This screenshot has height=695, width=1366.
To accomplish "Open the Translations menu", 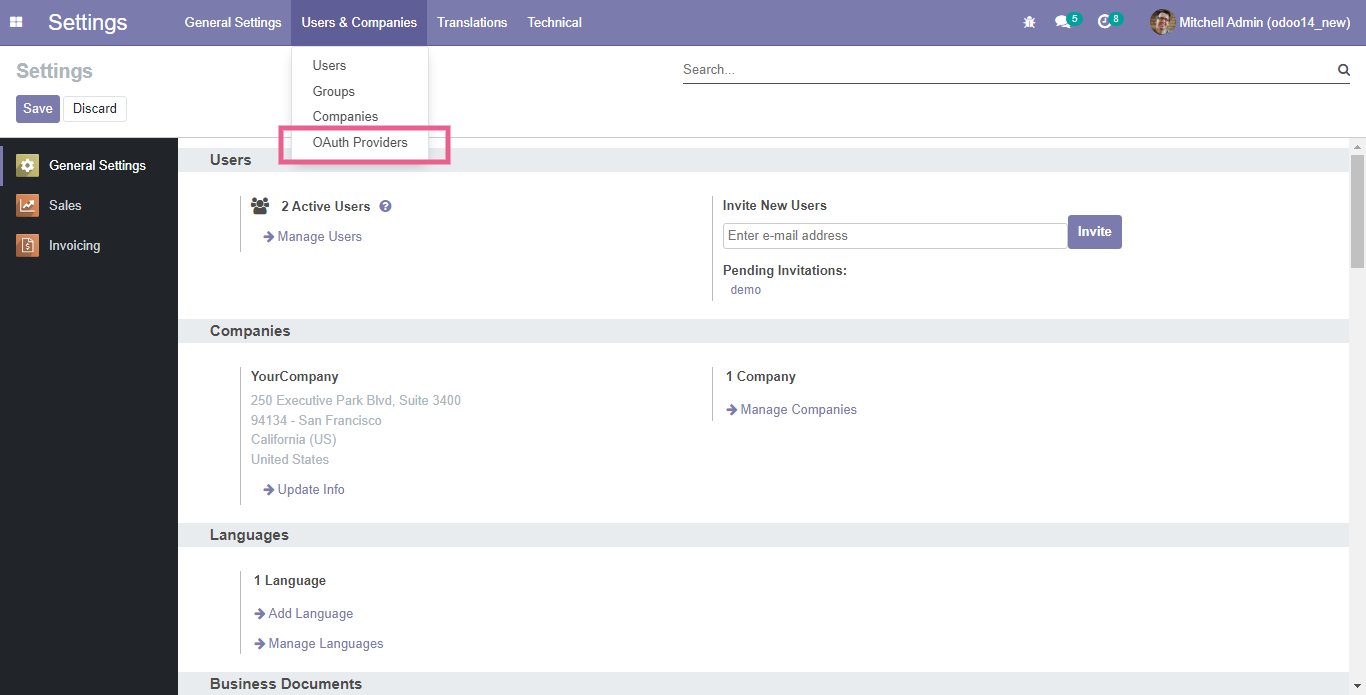I will click(x=472, y=22).
